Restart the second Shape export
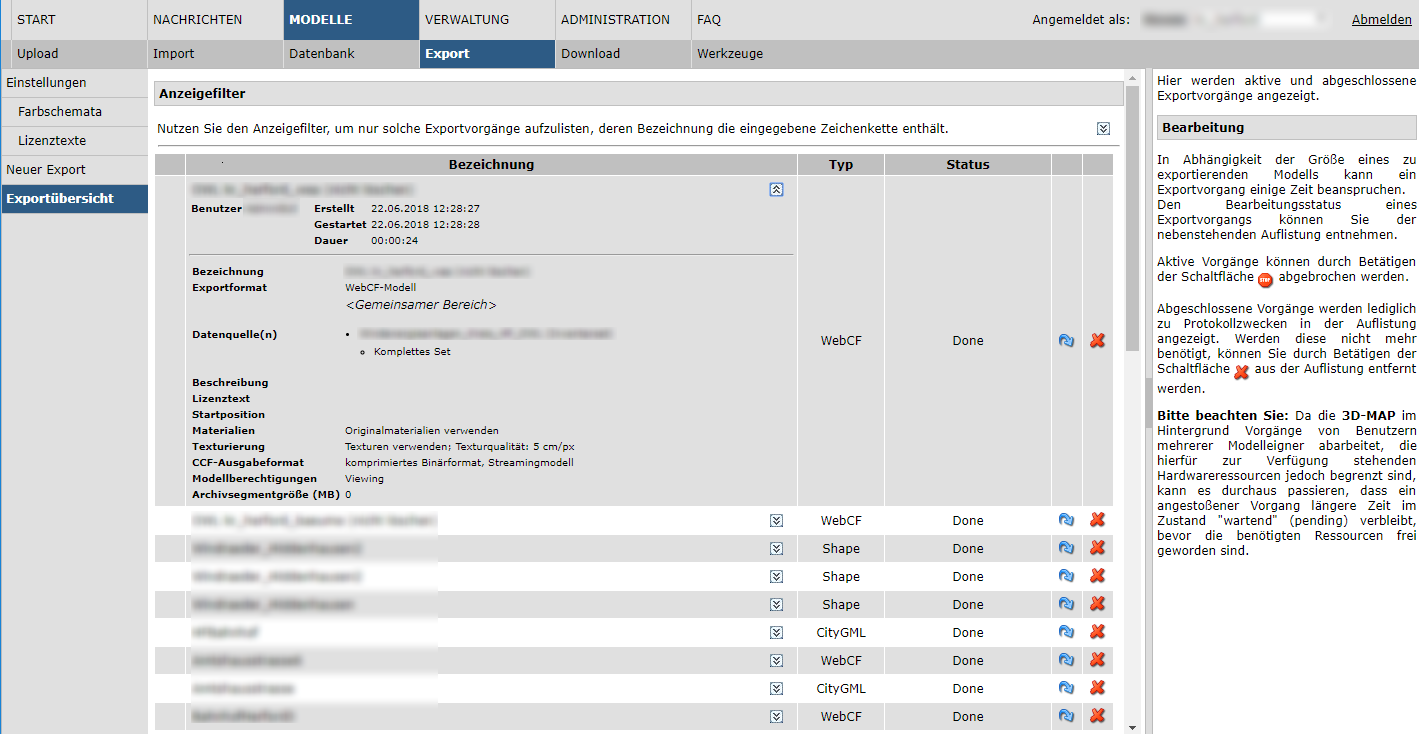 click(x=1066, y=576)
